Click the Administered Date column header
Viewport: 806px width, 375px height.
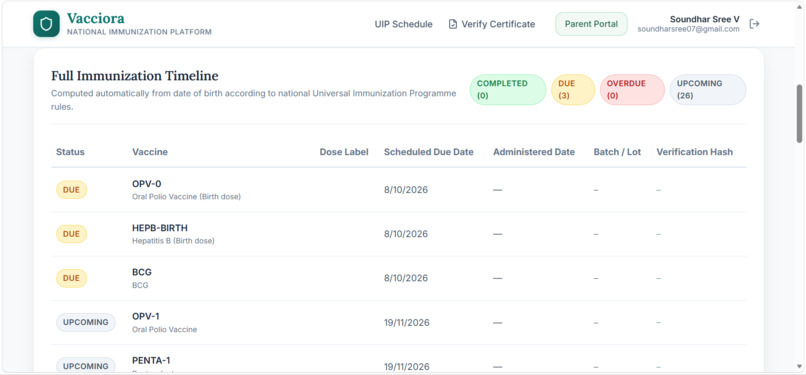pyautogui.click(x=534, y=152)
